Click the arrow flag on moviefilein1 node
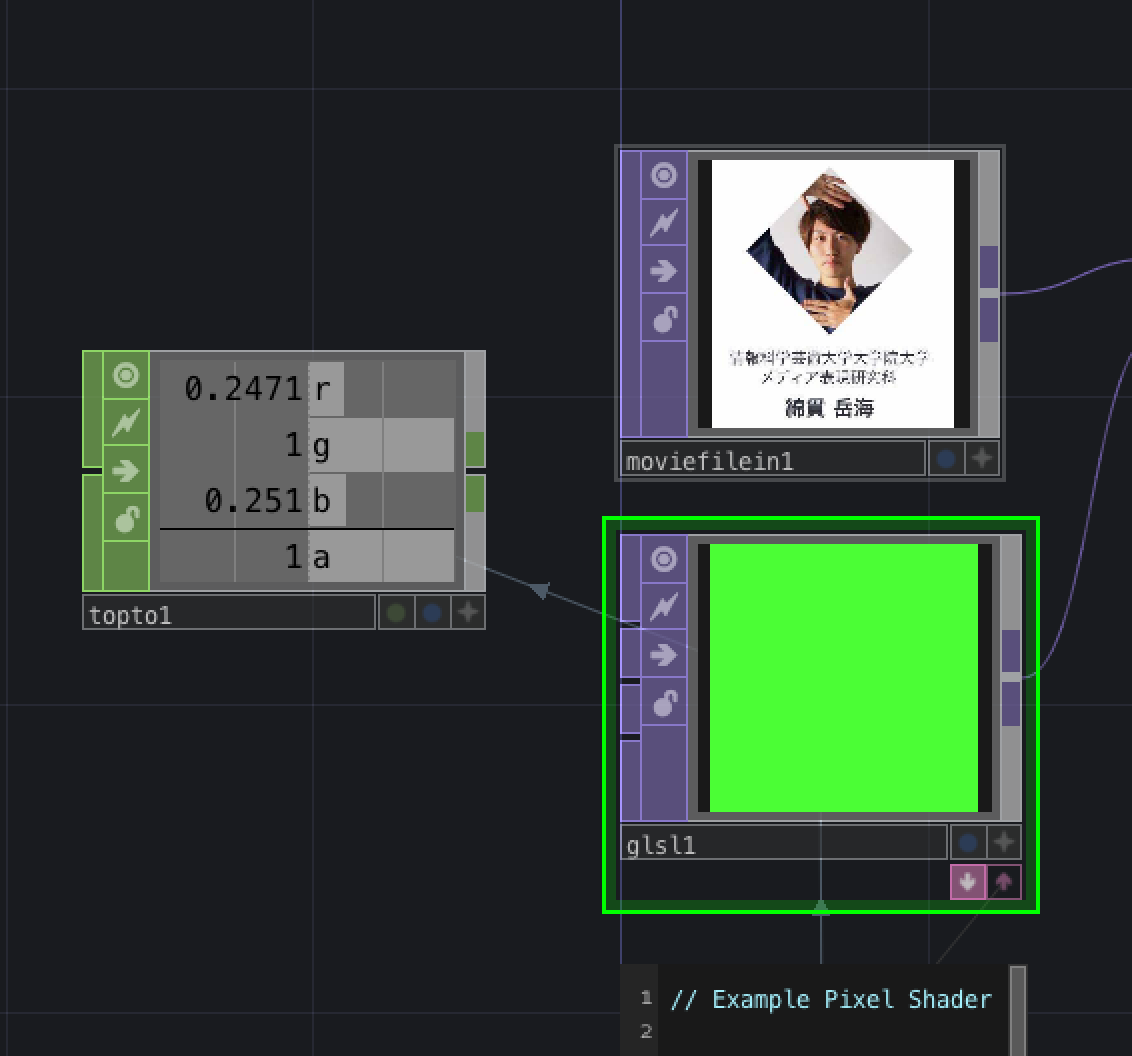The height and width of the screenshot is (1056, 1132). click(x=663, y=270)
